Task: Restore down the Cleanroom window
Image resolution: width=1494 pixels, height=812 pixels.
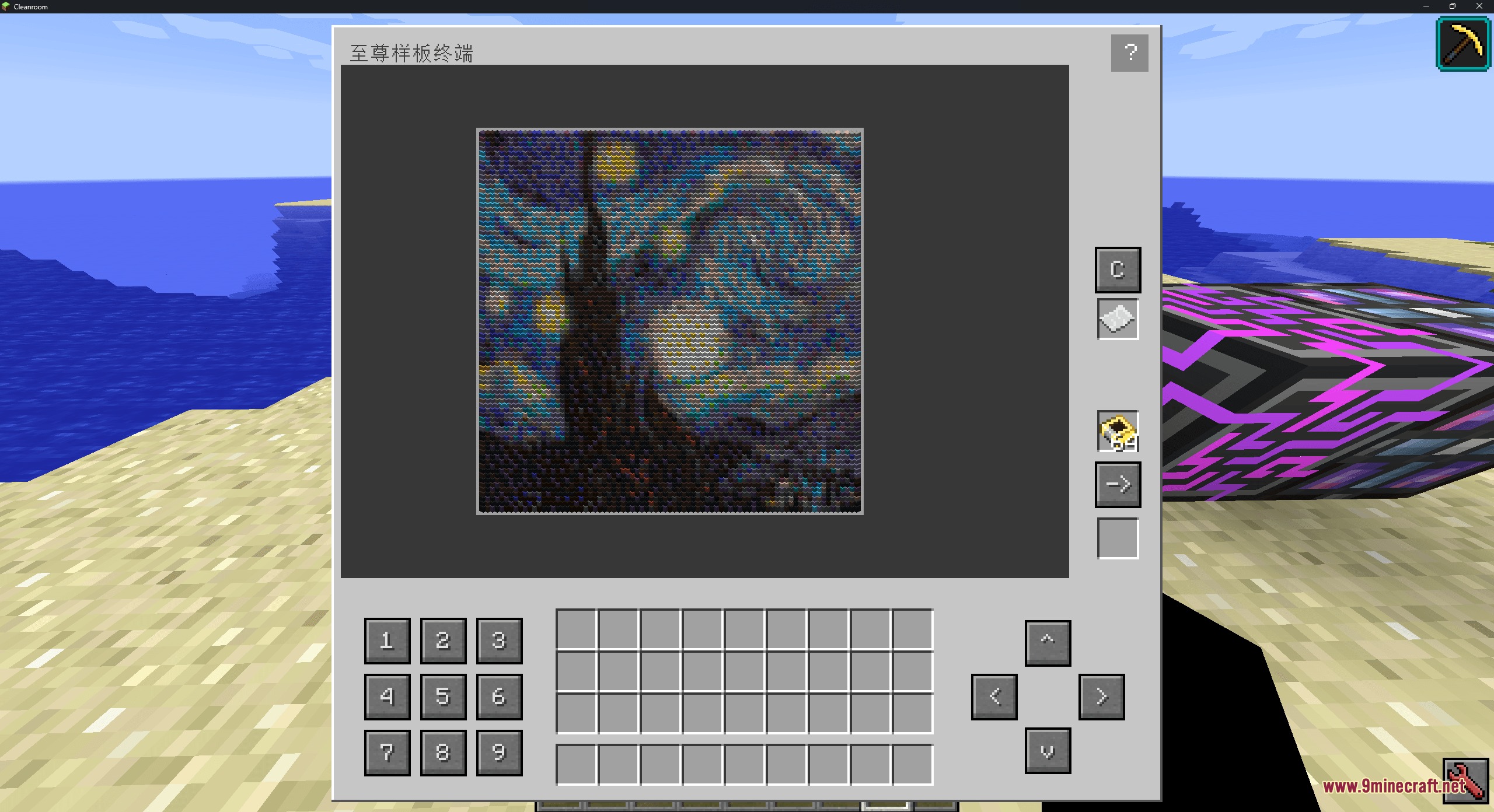Action: tap(1453, 6)
